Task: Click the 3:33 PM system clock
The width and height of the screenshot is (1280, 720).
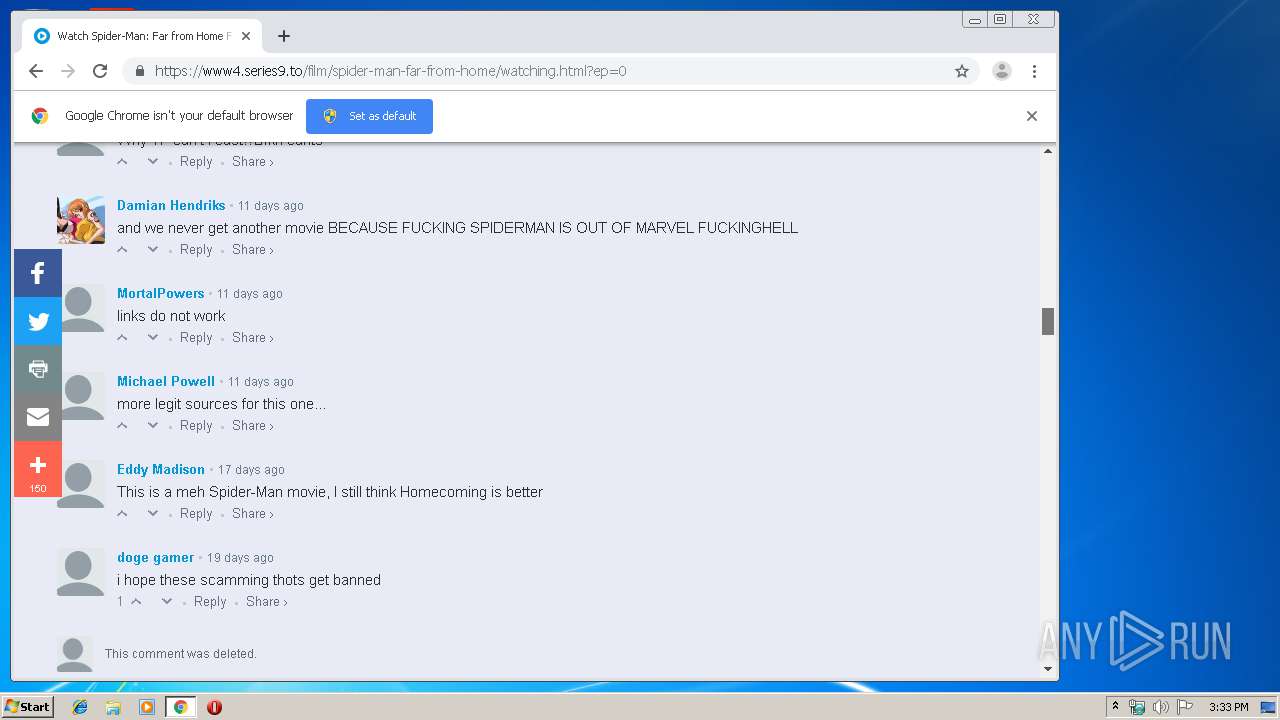Action: 1228,707
